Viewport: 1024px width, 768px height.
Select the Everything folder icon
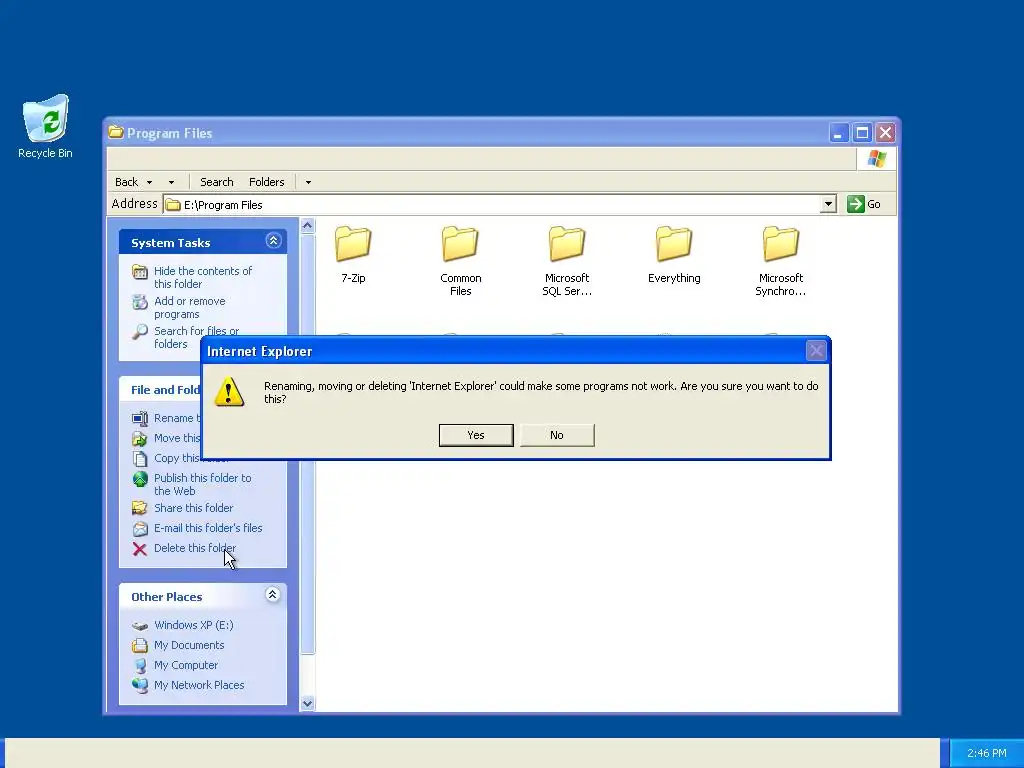point(674,244)
